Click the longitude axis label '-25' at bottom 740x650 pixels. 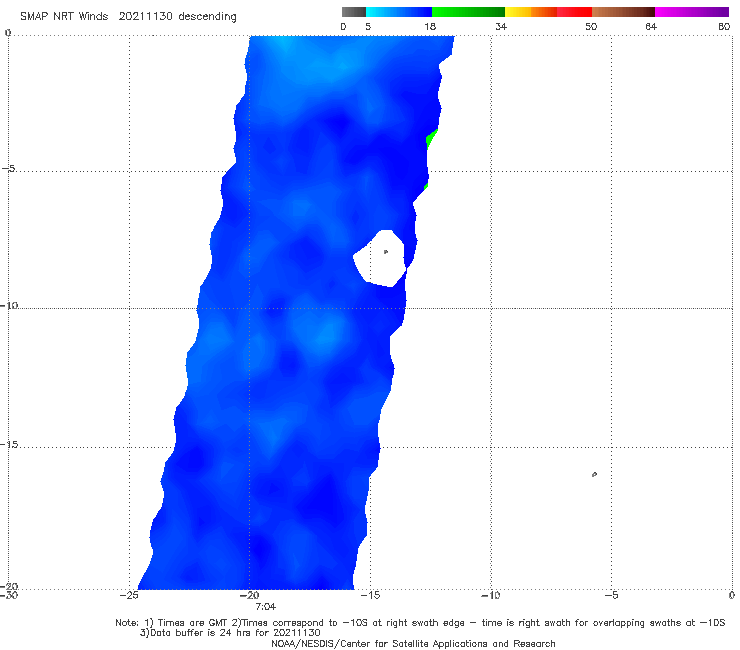pyautogui.click(x=129, y=595)
